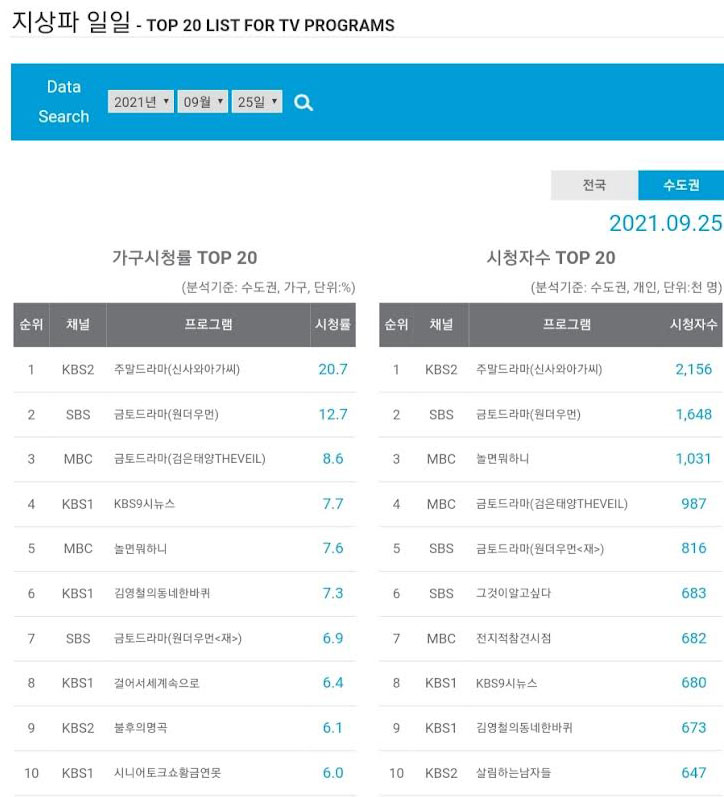Select viewer count 2,156

pos(693,370)
